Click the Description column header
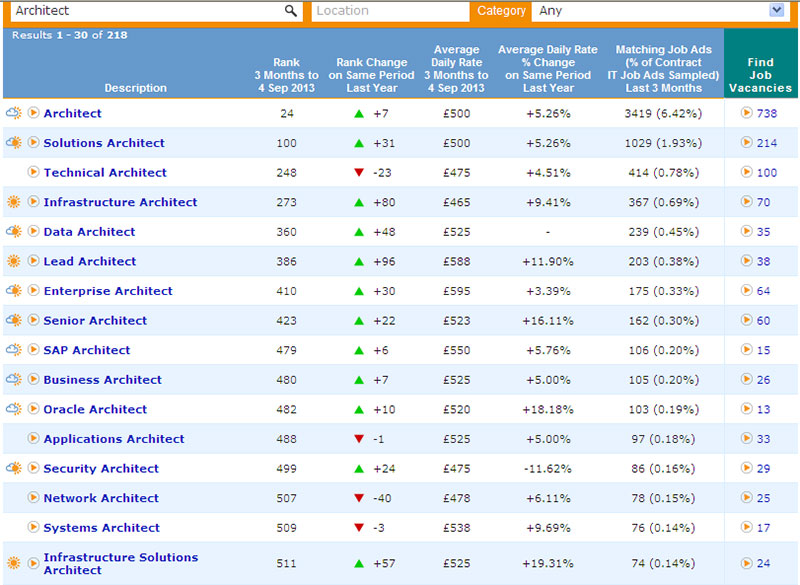The image size is (800, 585). pos(136,88)
